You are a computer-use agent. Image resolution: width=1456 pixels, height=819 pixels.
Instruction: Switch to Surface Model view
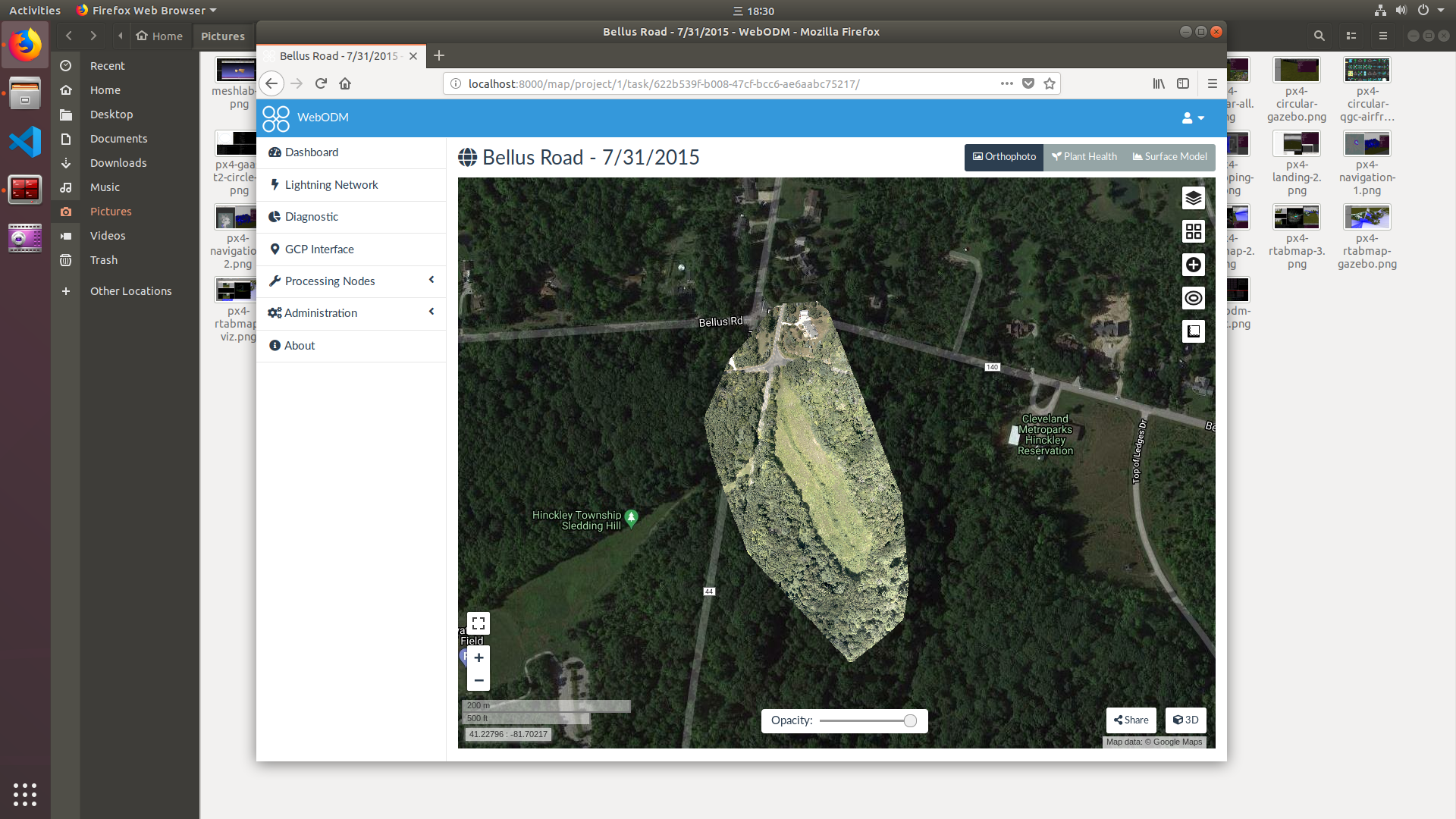[1169, 157]
